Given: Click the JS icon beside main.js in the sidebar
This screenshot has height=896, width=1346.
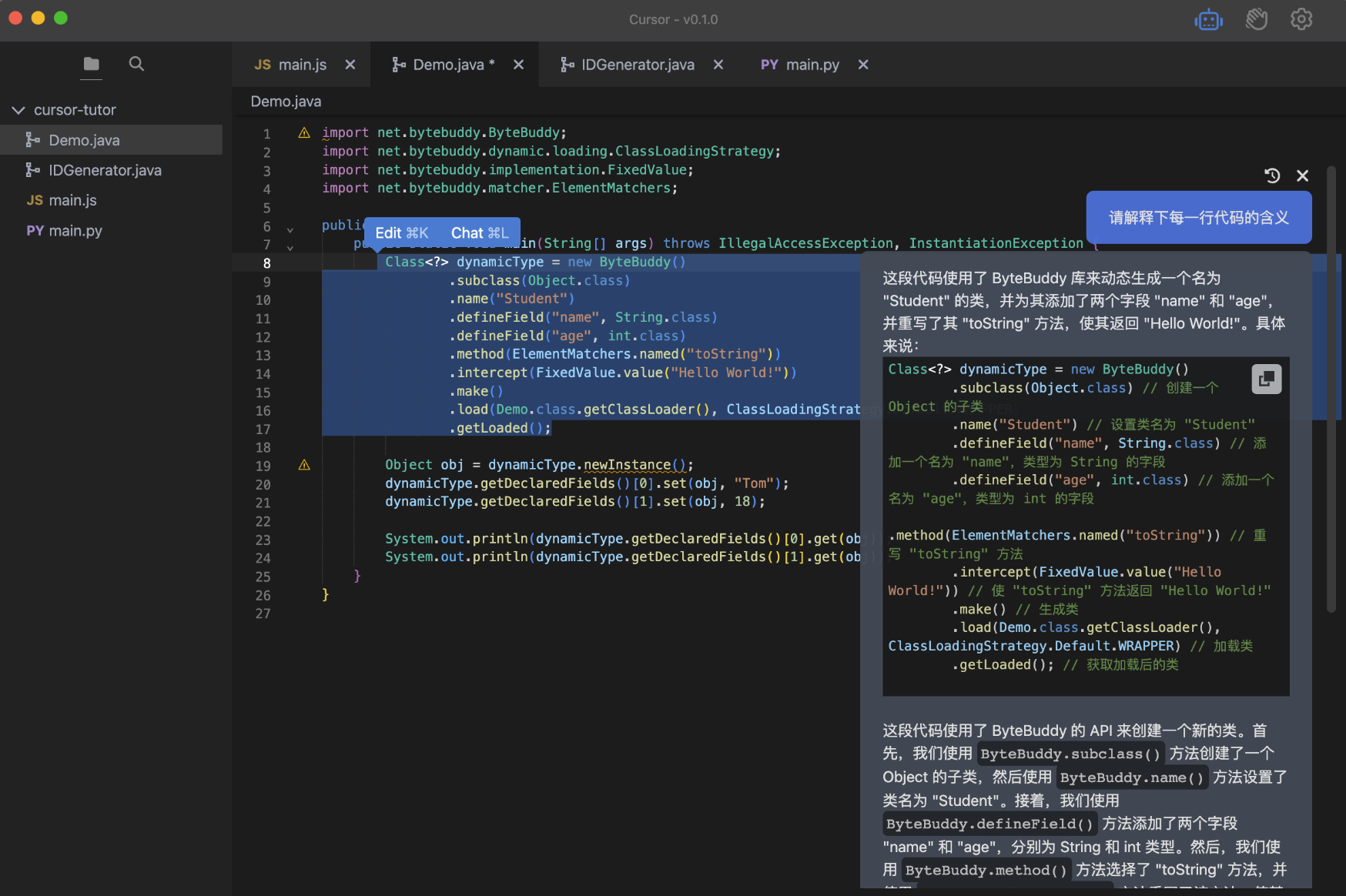Looking at the screenshot, I should [x=35, y=200].
